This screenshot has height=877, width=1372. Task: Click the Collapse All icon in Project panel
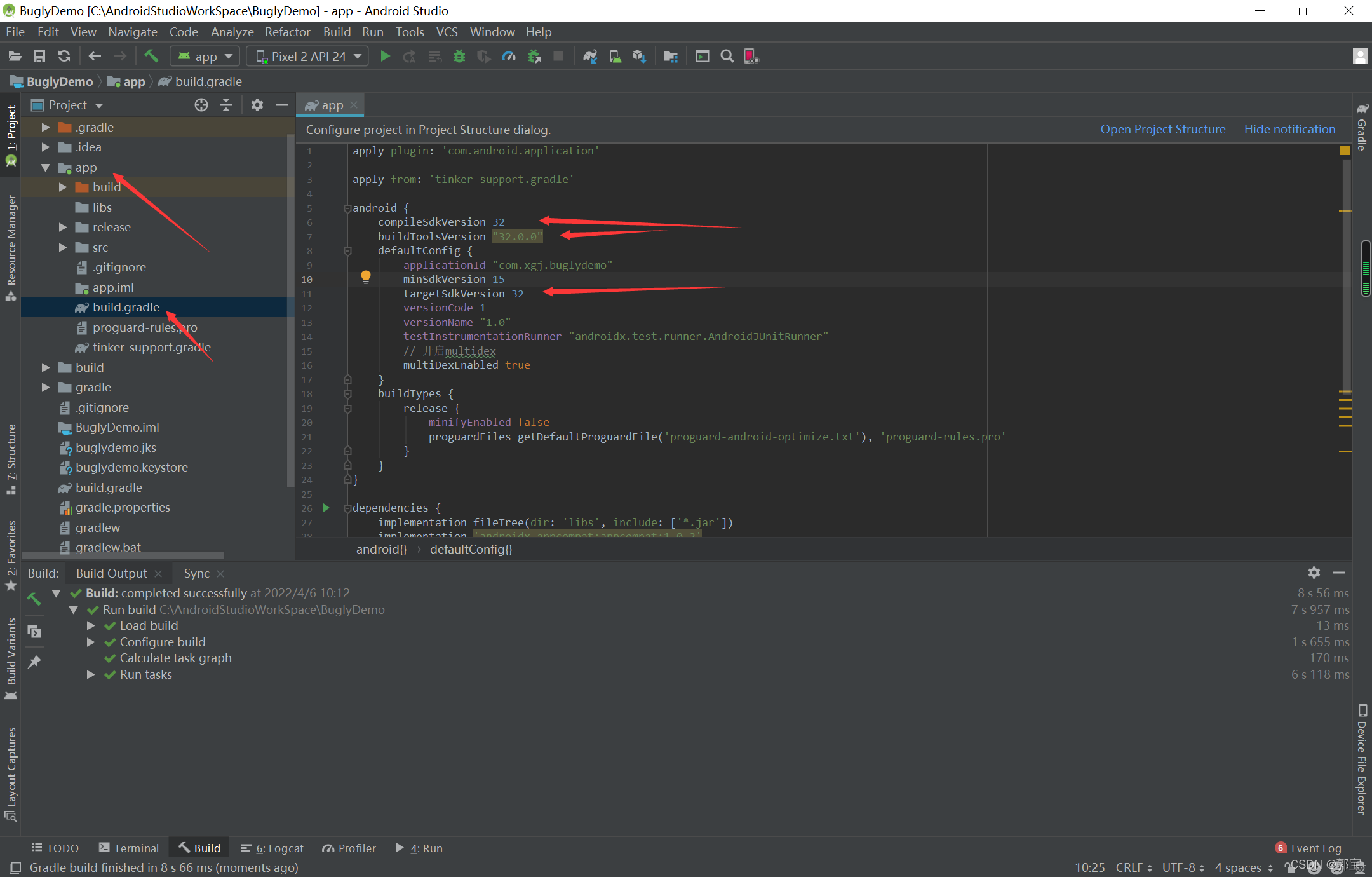(x=226, y=105)
